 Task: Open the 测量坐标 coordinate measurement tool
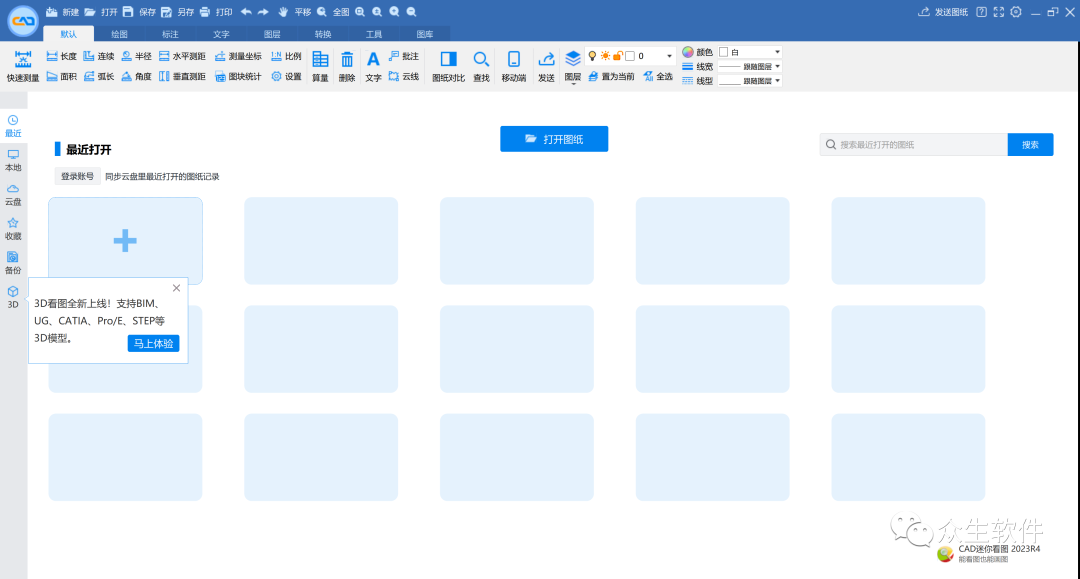tap(238, 56)
